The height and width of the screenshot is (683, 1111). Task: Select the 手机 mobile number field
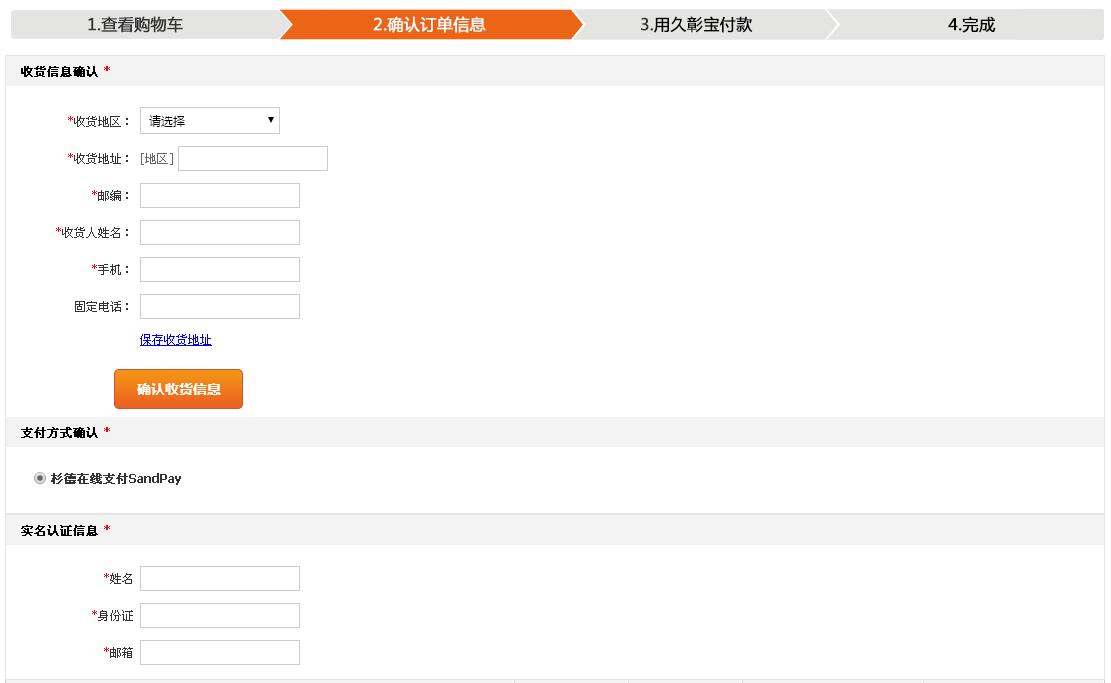(x=220, y=269)
